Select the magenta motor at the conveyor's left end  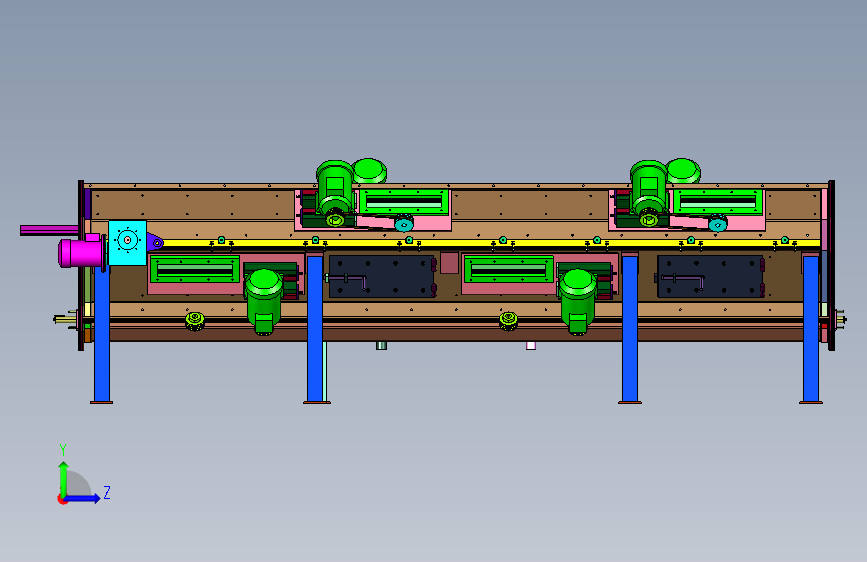[81, 252]
